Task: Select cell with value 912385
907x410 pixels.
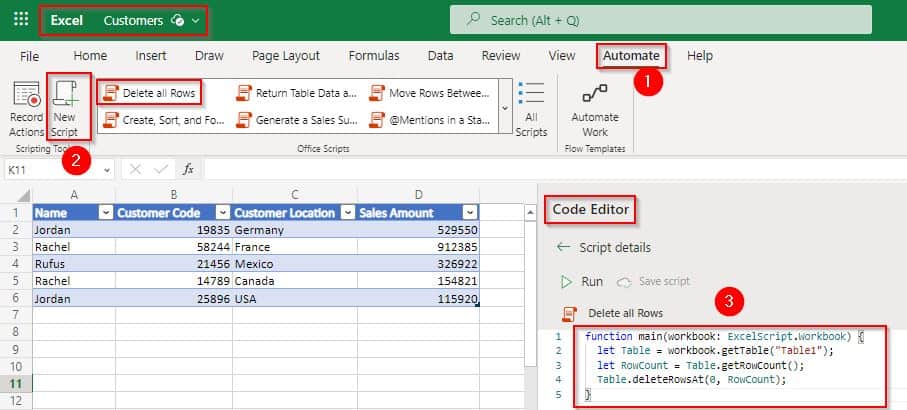Action: tap(418, 247)
